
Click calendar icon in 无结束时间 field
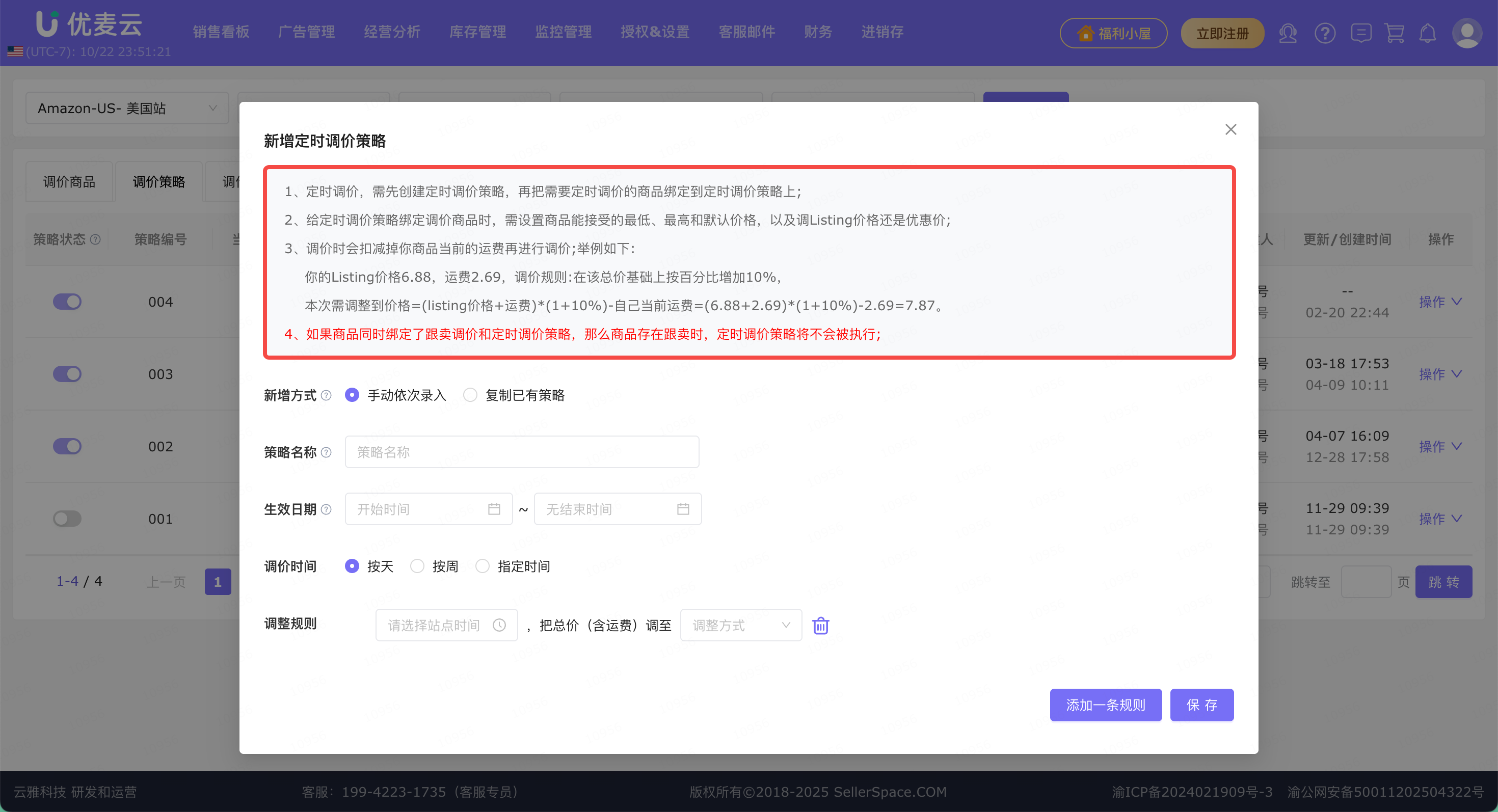click(x=683, y=509)
